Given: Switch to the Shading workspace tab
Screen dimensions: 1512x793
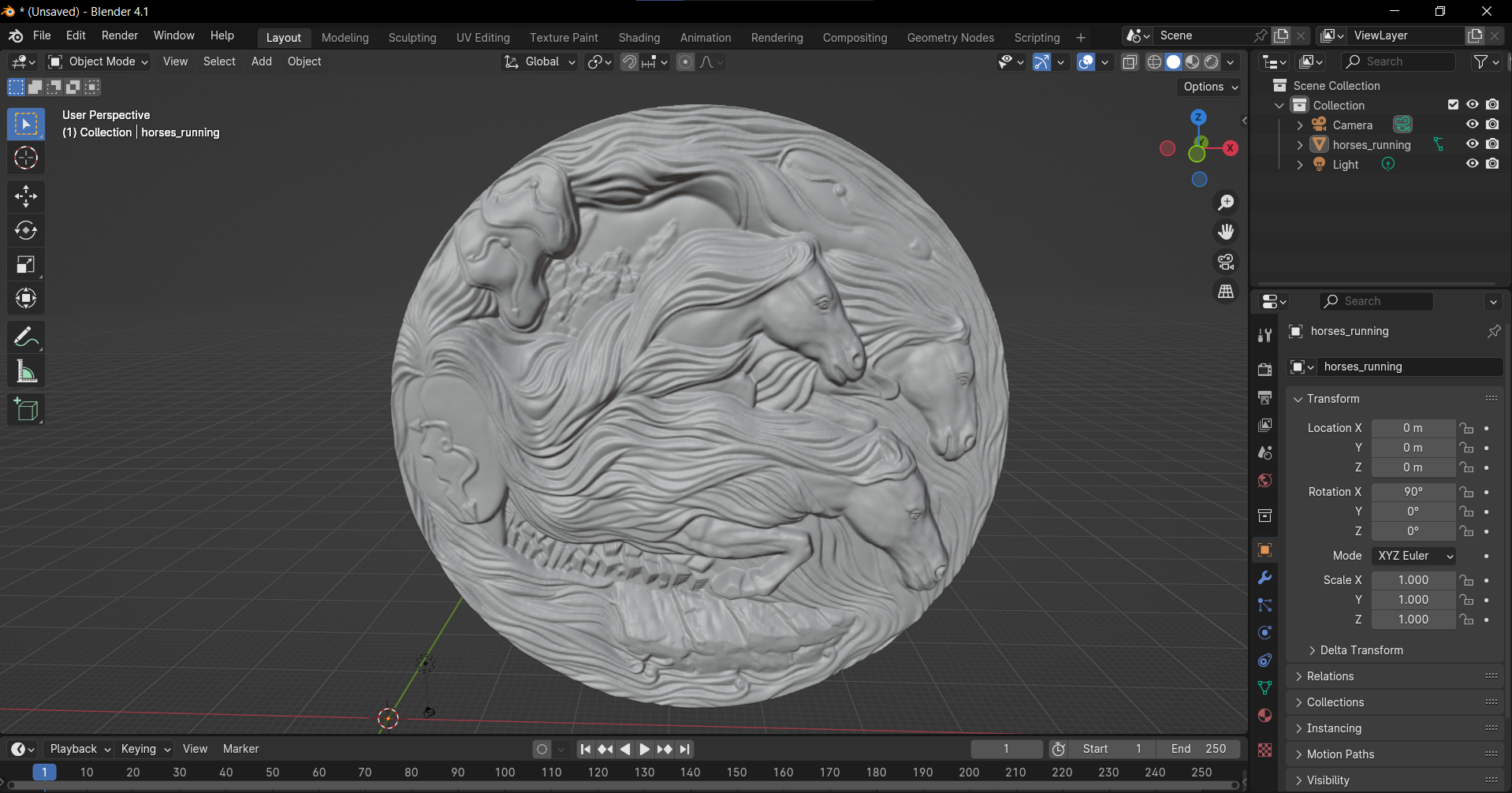Looking at the screenshot, I should tap(639, 38).
